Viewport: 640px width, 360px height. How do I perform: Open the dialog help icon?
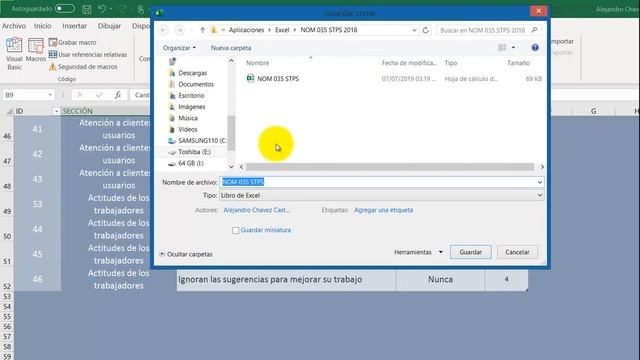pyautogui.click(x=535, y=48)
